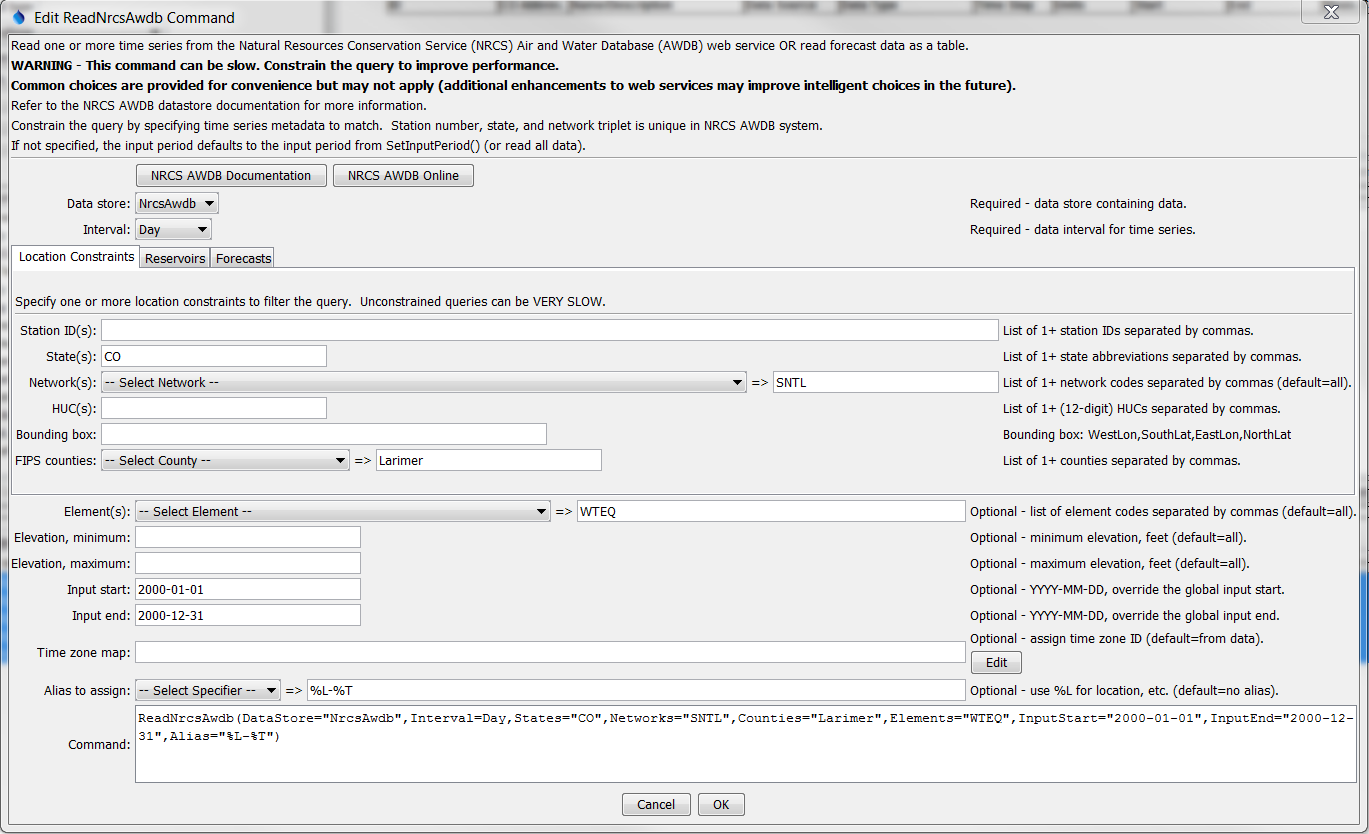
Task: Click the Elevation, minimum field
Action: tap(248, 538)
